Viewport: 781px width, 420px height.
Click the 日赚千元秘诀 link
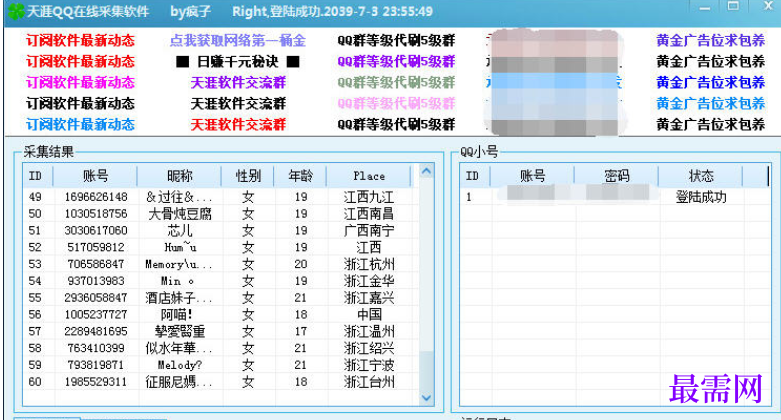pos(238,61)
